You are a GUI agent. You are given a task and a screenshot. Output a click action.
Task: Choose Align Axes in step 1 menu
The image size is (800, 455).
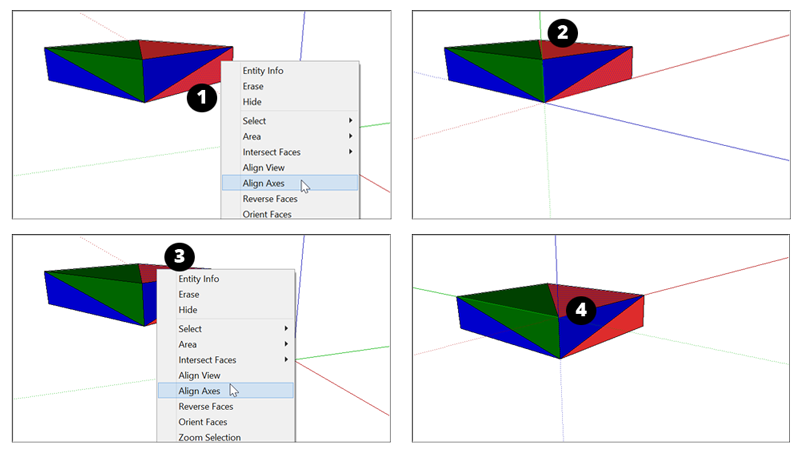click(263, 183)
